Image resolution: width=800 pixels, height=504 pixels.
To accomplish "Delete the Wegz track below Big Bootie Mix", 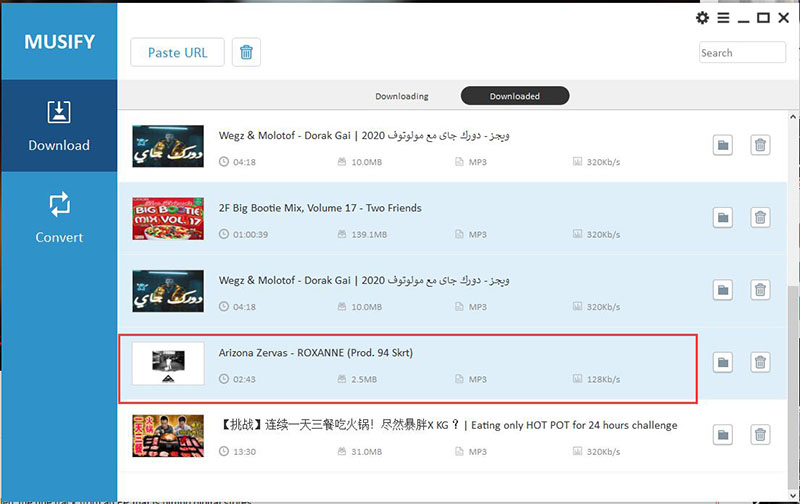I will click(x=760, y=290).
